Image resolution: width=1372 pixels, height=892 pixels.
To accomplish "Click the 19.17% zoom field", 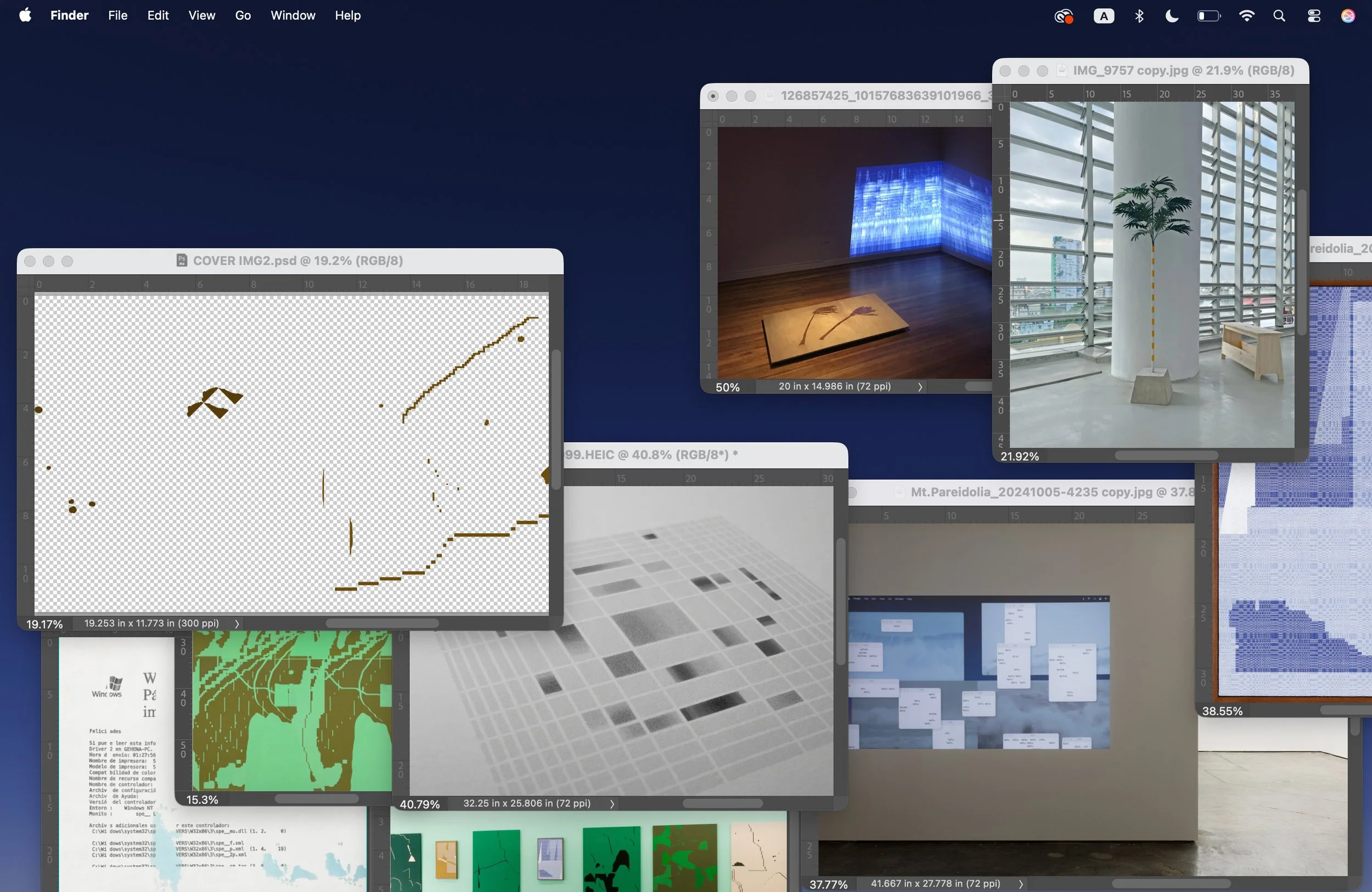I will (44, 624).
